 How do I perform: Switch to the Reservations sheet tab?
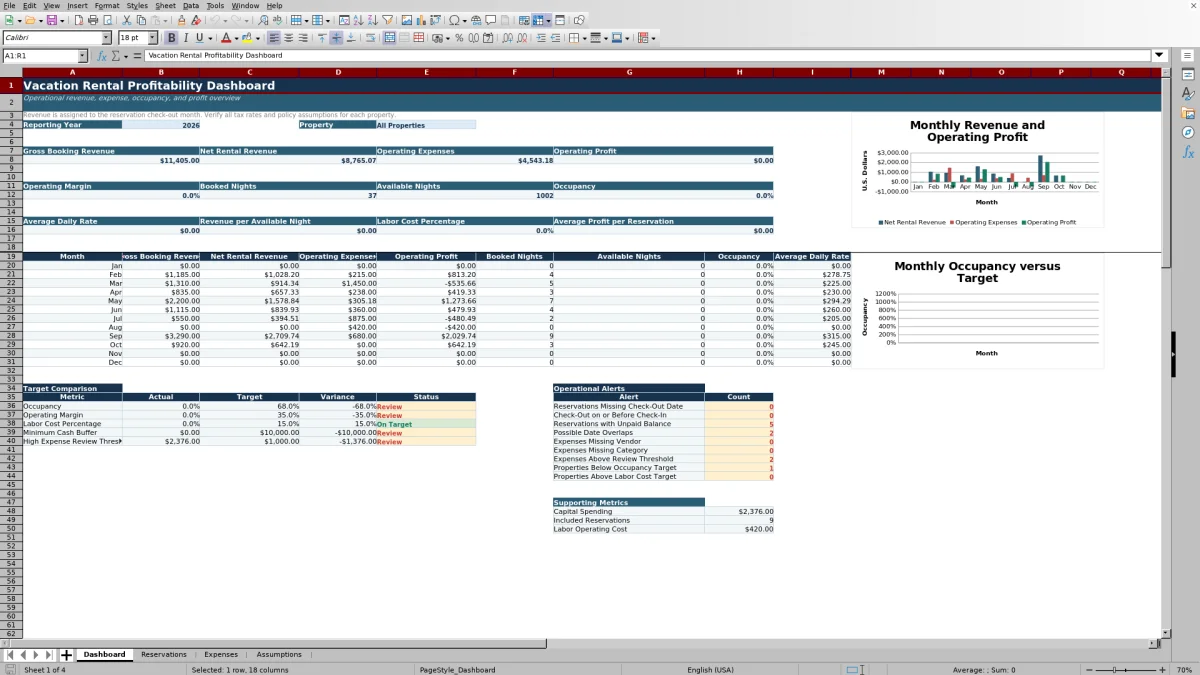click(164, 655)
